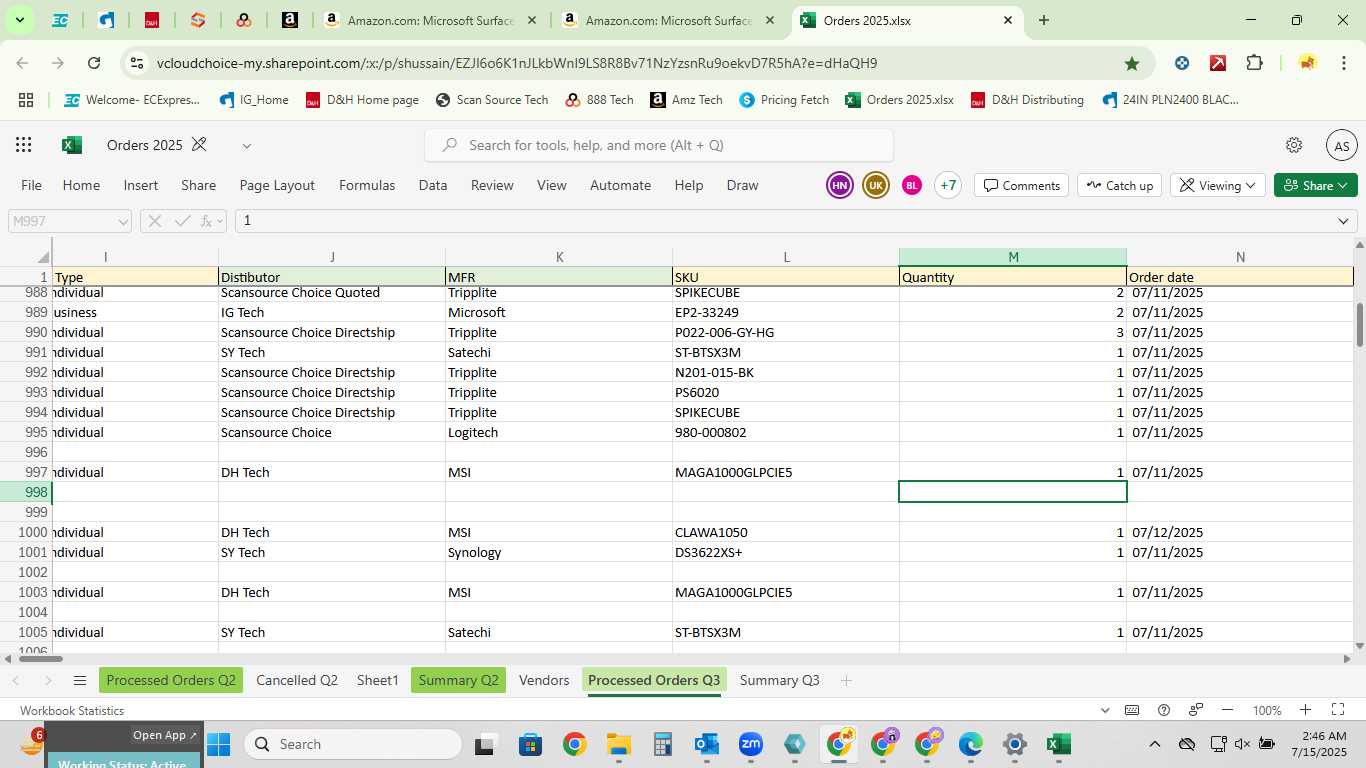The height and width of the screenshot is (768, 1366).
Task: Open the Draw ribbon tab
Action: tap(742, 185)
